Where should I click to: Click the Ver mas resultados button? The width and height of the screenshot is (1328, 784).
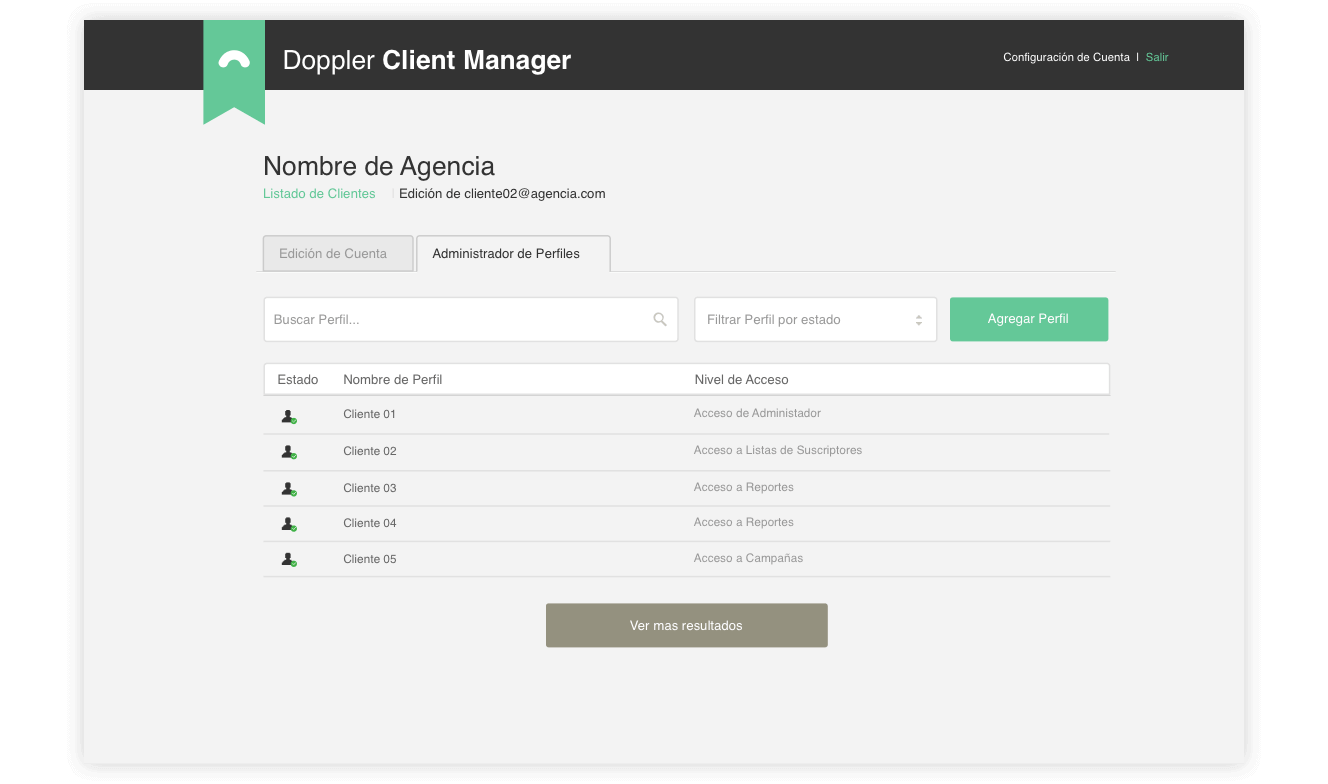click(x=687, y=625)
